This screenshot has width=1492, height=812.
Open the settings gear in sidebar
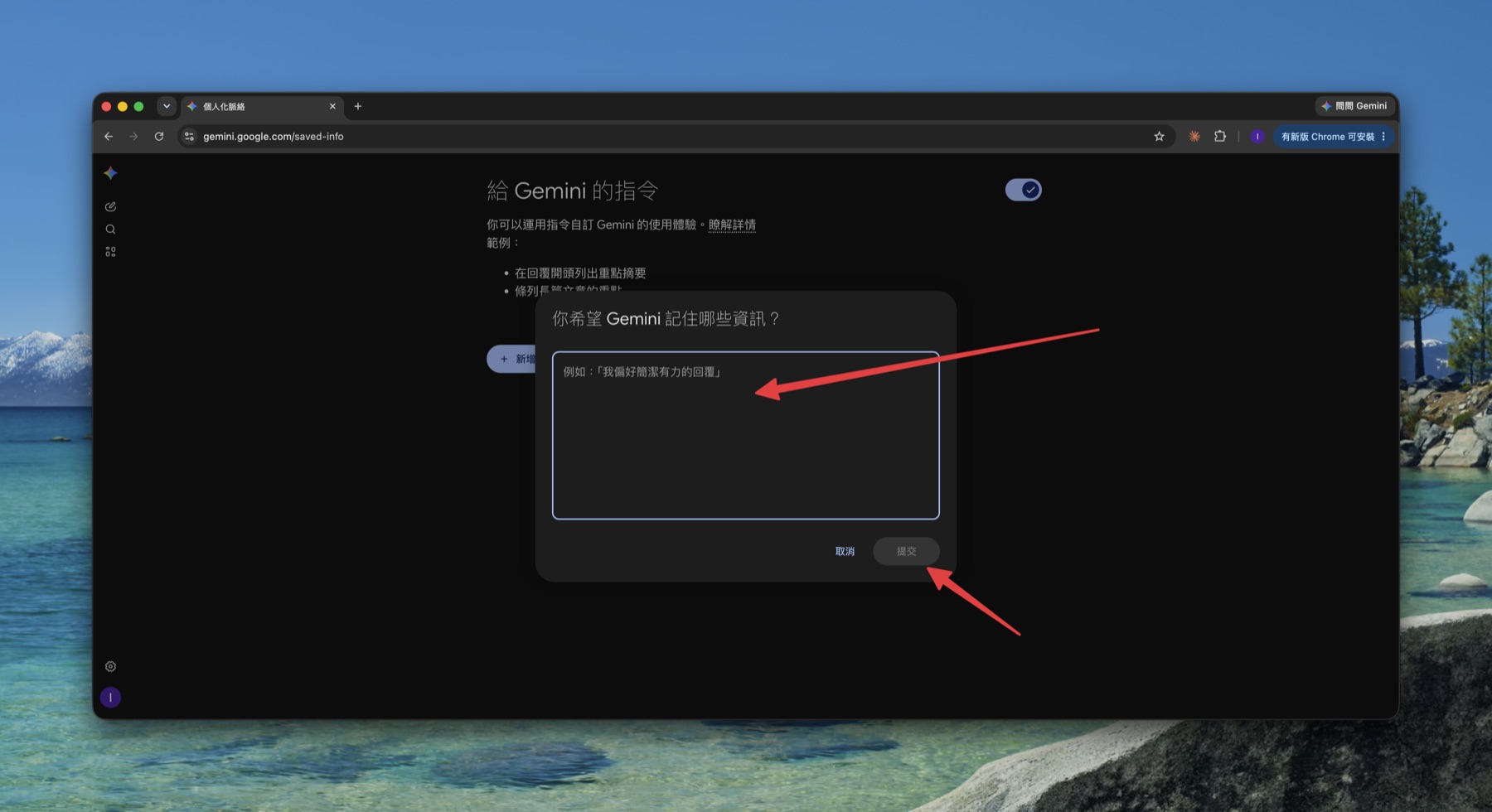coord(110,666)
